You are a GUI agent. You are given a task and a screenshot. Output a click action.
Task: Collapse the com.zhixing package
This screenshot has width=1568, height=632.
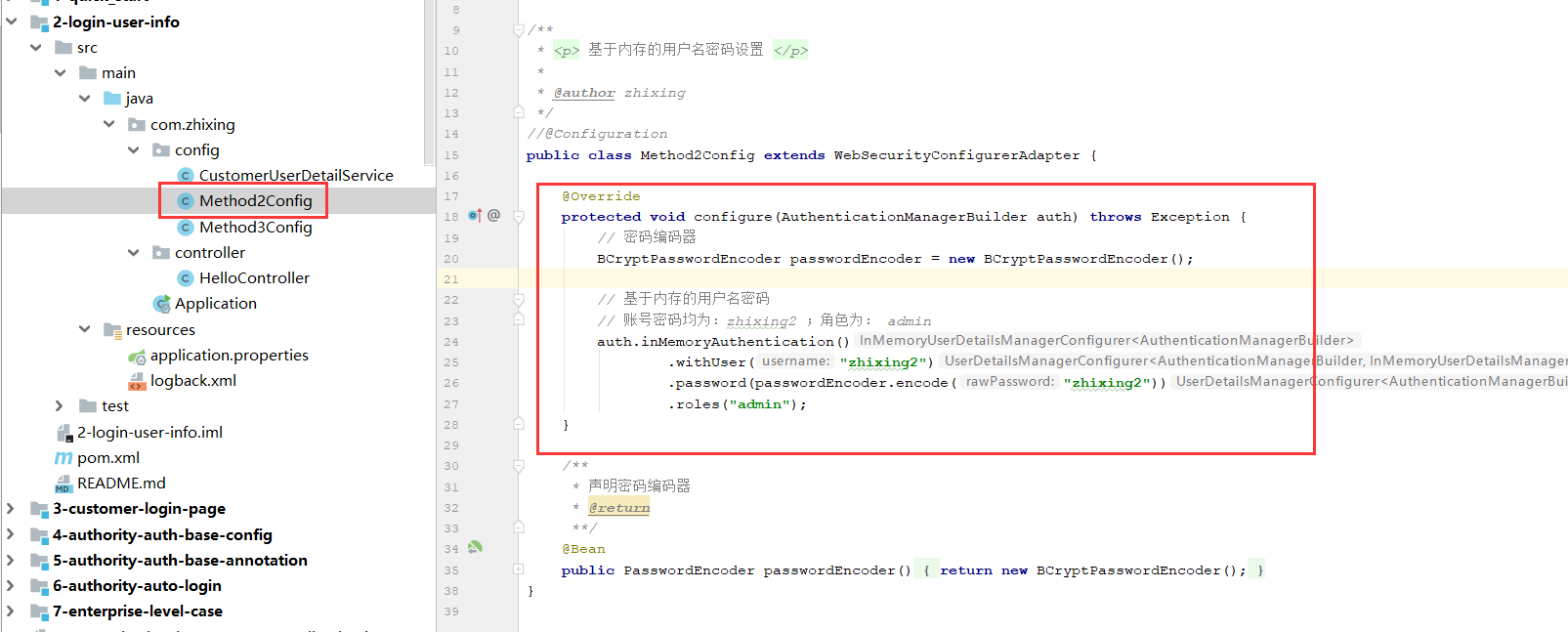(109, 124)
